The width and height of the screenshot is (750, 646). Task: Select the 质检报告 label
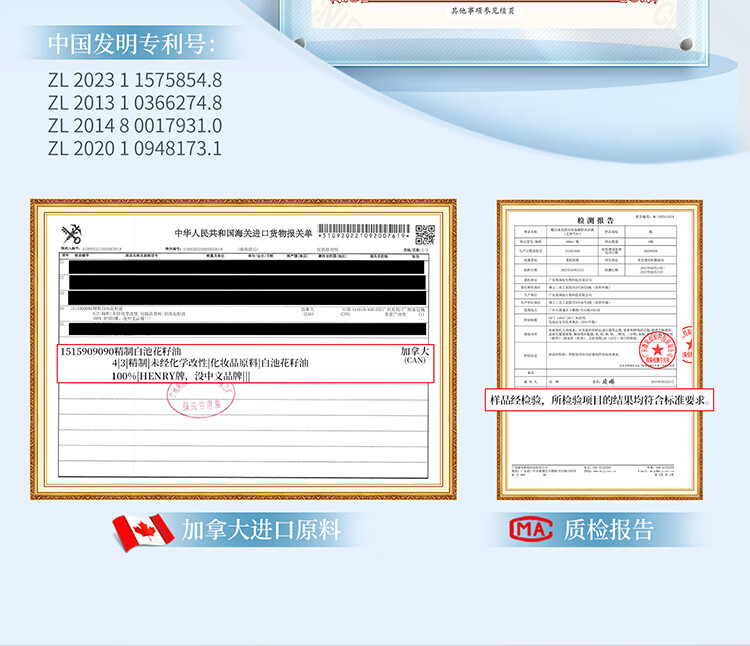tap(609, 530)
